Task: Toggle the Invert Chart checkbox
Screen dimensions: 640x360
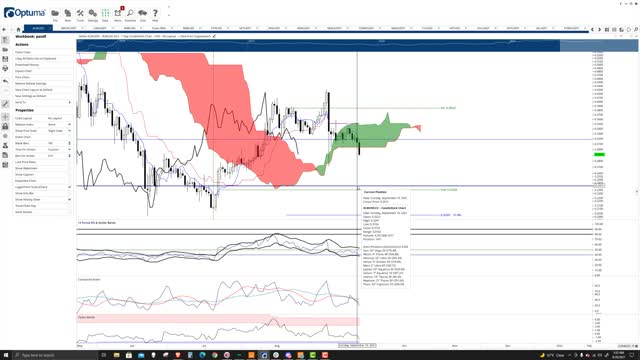Action: point(69,137)
